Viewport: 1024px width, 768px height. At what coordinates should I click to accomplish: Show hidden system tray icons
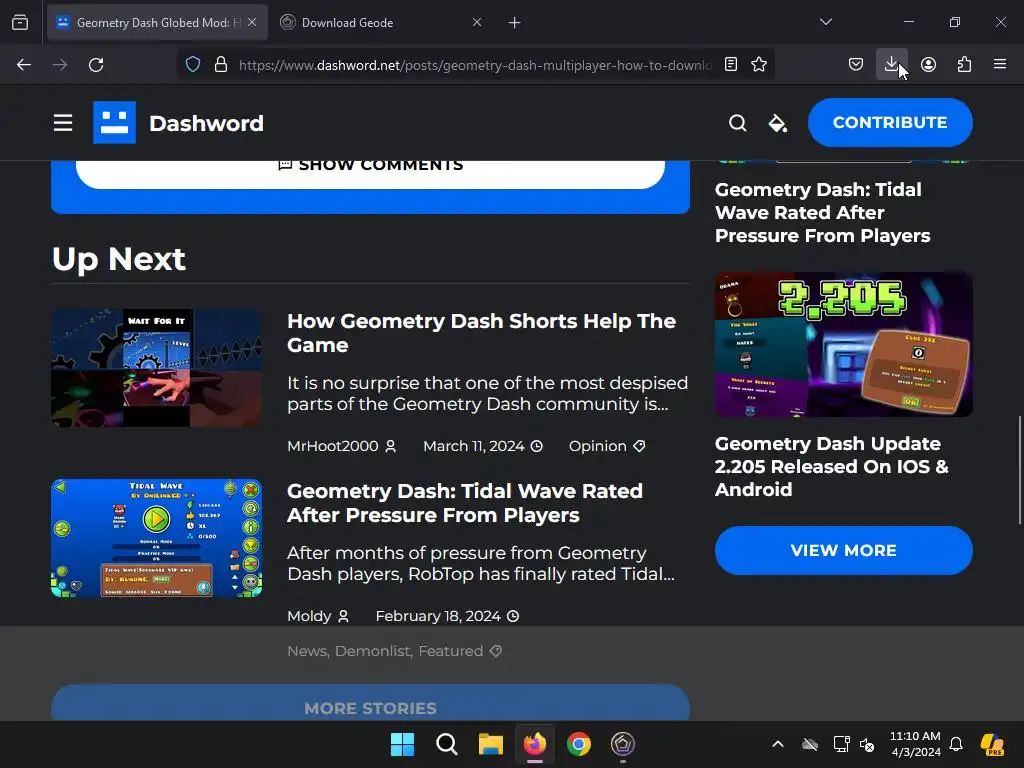pos(778,744)
